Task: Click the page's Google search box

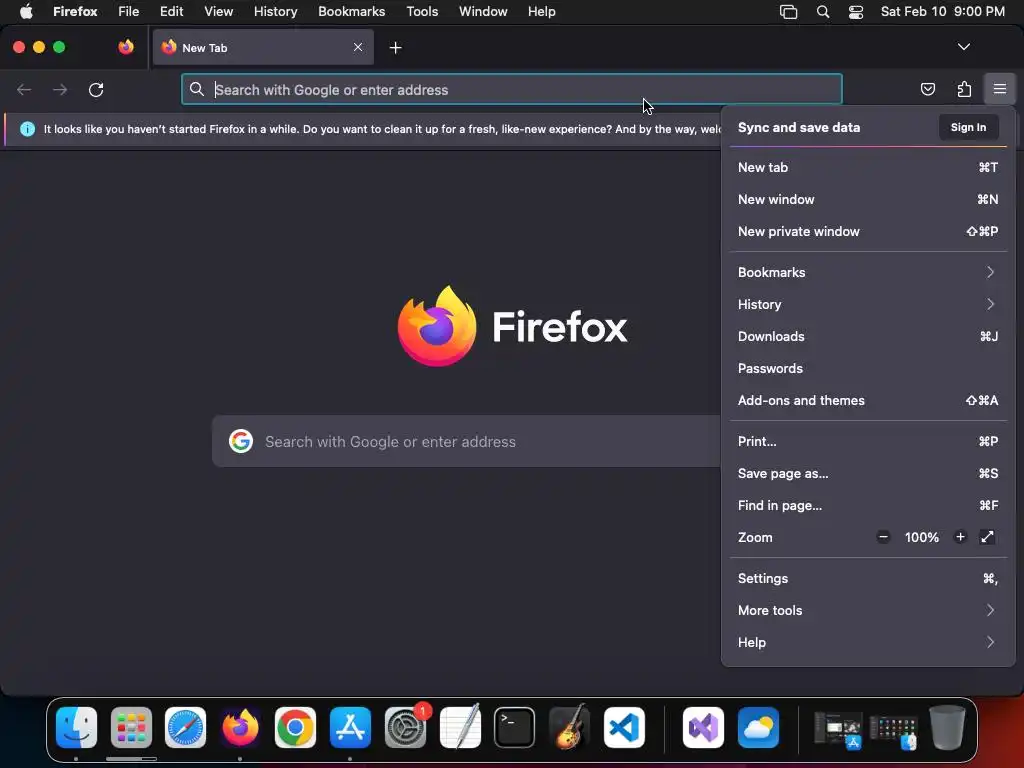Action: [x=466, y=441]
